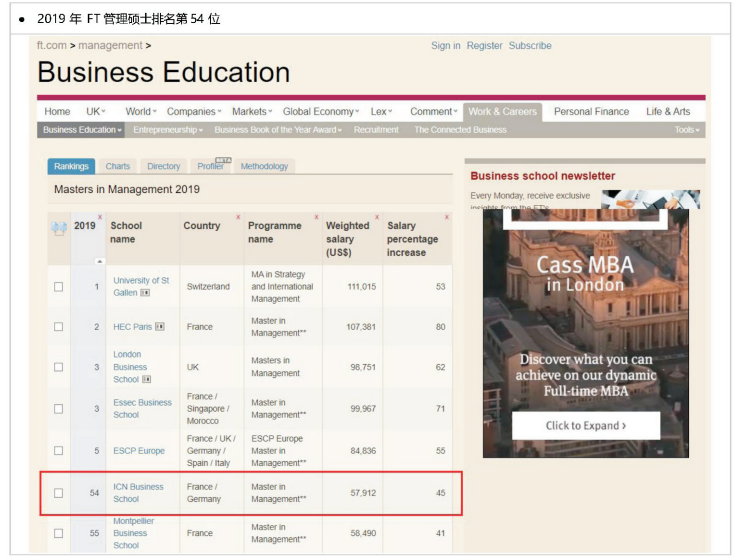Image resolution: width=742 pixels, height=556 pixels.
Task: Tick checkbox for ESCP Europe row
Action: [59, 450]
